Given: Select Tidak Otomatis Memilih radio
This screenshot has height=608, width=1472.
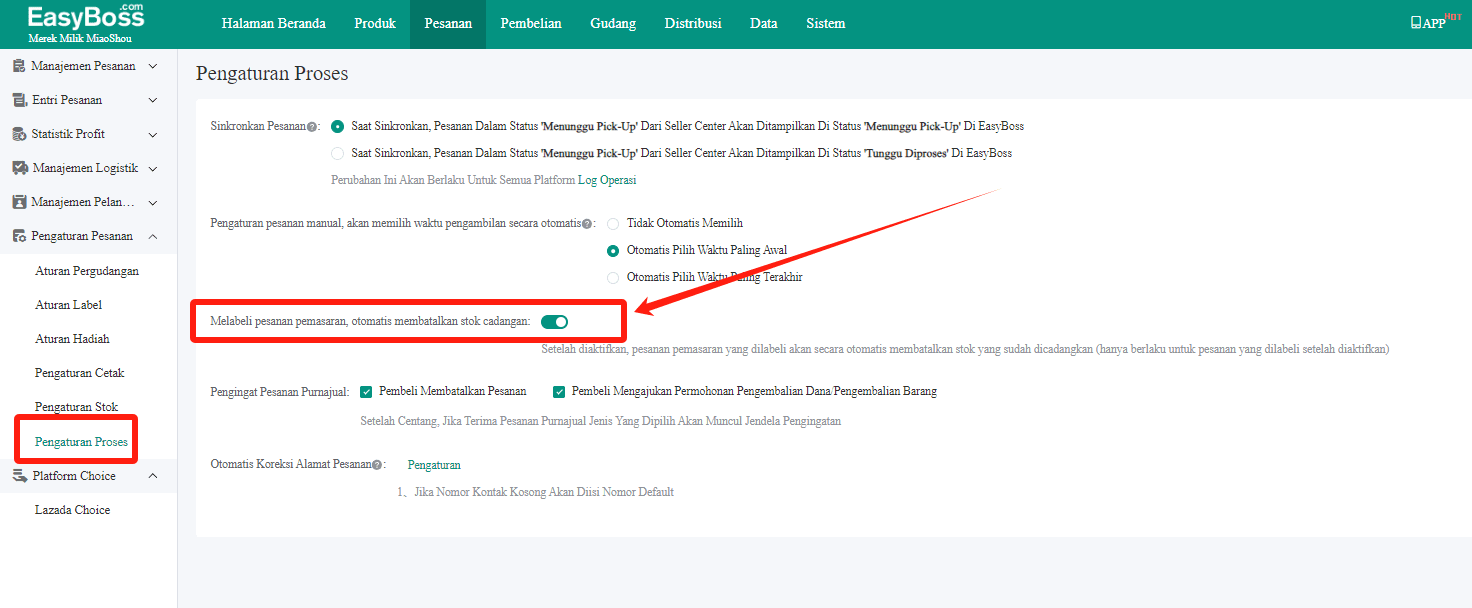Looking at the screenshot, I should tap(613, 224).
